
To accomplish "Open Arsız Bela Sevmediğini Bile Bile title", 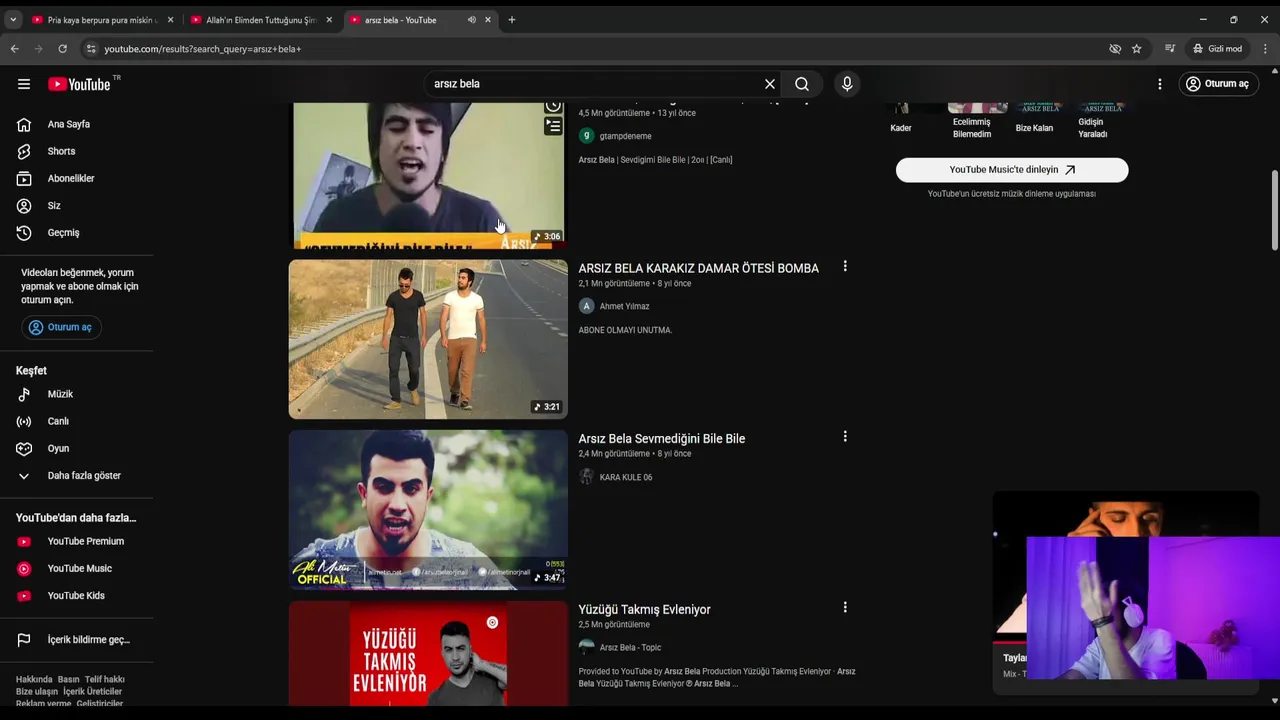I will (x=661, y=439).
